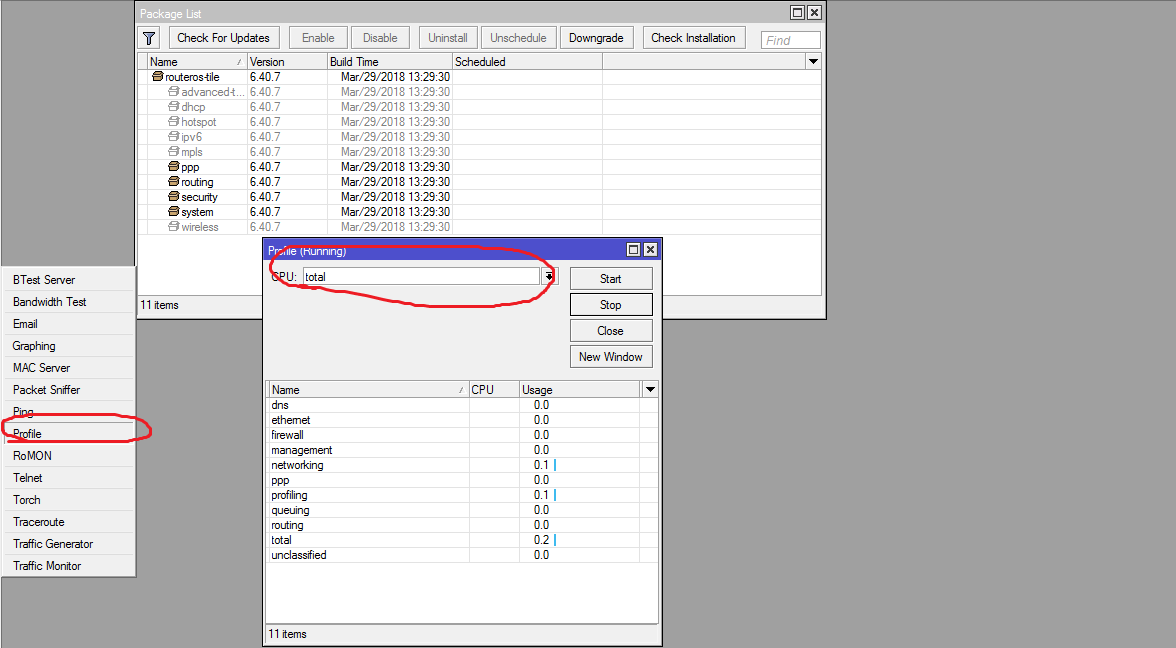
Task: Maximize the Package List window
Action: click(x=797, y=13)
